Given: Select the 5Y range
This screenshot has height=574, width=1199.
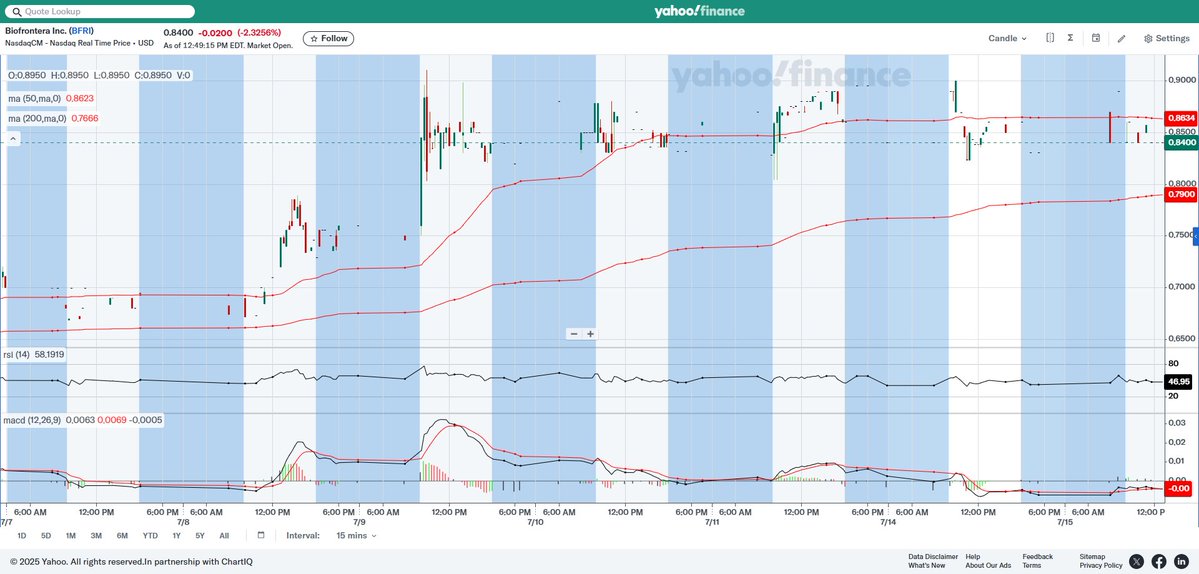Looking at the screenshot, I should coord(200,536).
